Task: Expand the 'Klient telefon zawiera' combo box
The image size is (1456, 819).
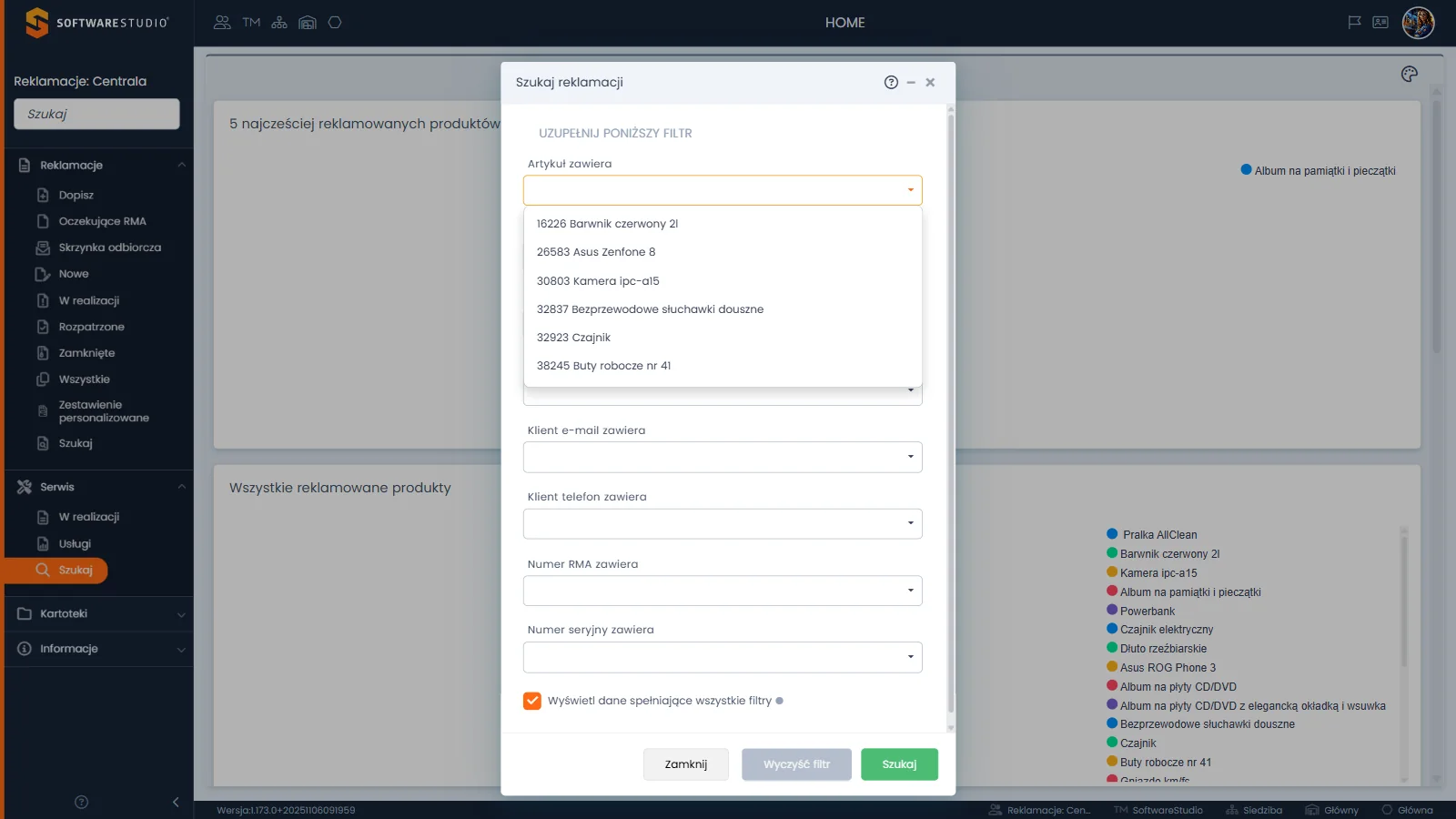Action: coord(723,523)
